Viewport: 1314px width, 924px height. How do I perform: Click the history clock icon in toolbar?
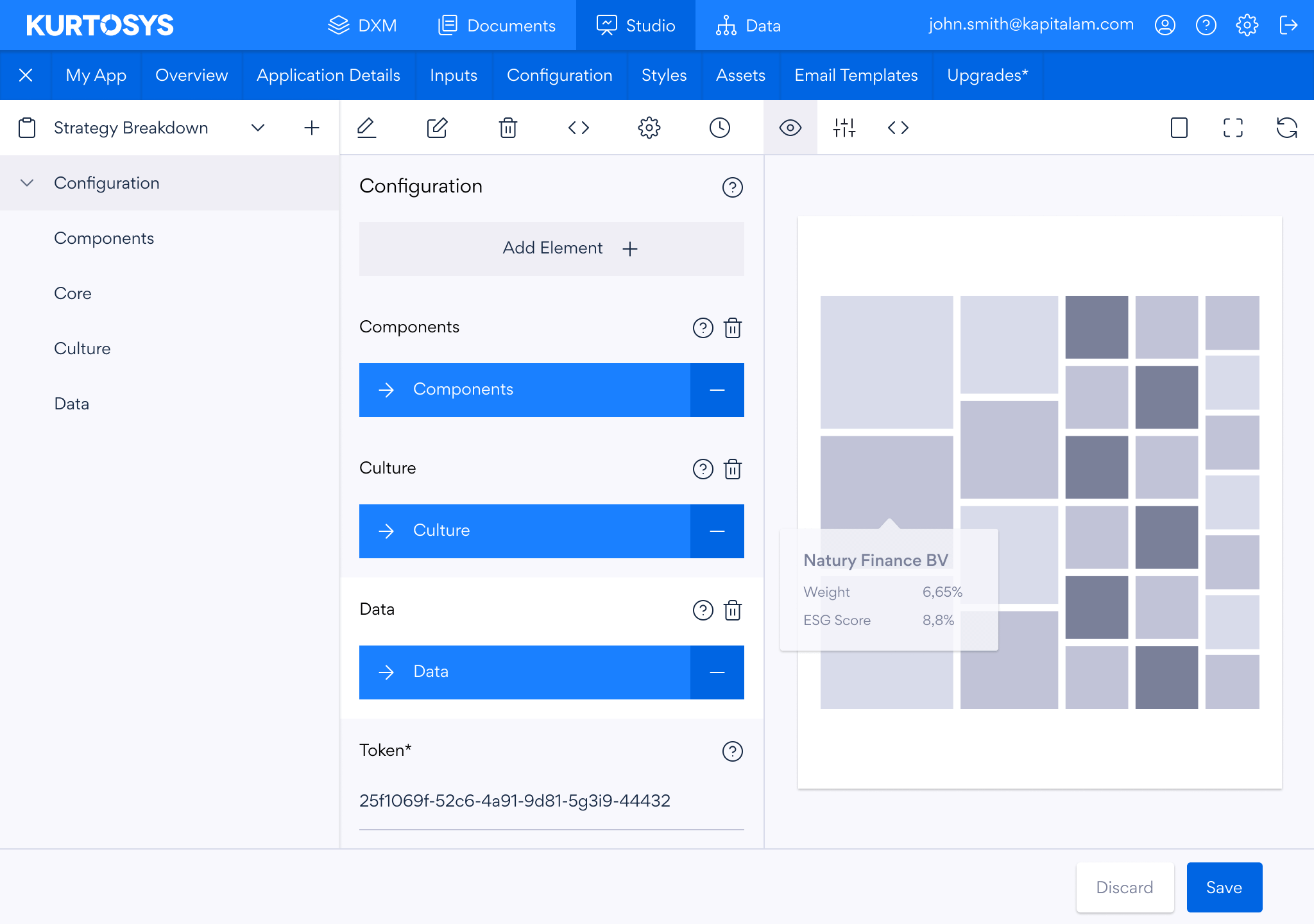(719, 128)
